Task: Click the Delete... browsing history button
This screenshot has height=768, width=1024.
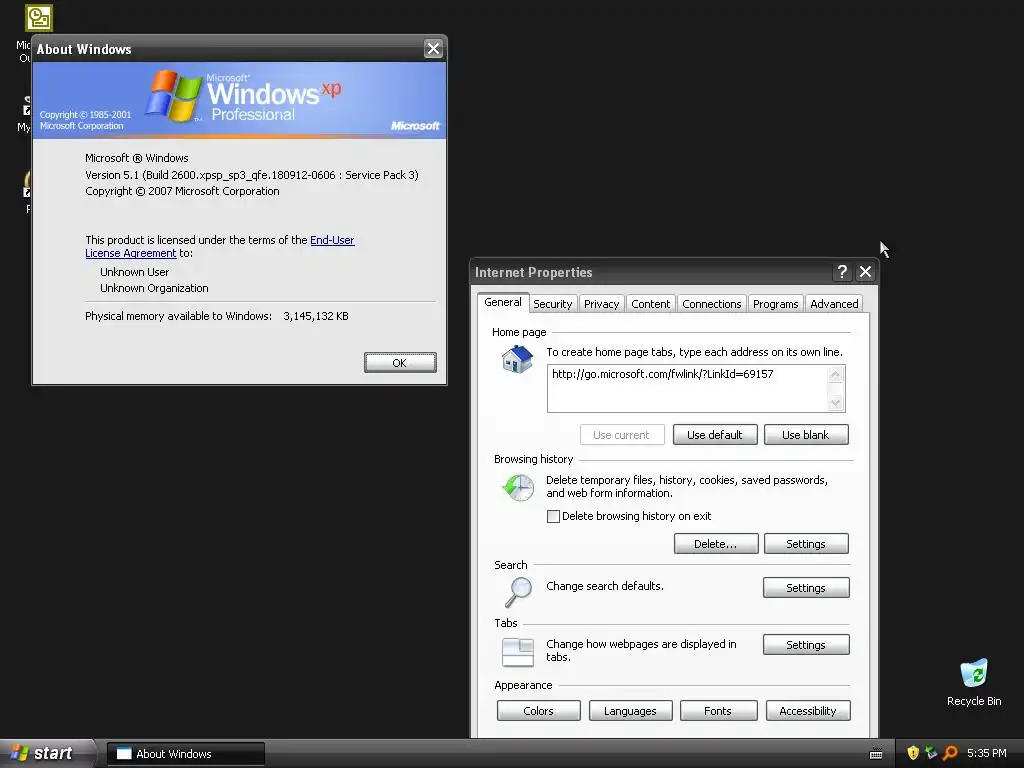Action: tap(716, 544)
